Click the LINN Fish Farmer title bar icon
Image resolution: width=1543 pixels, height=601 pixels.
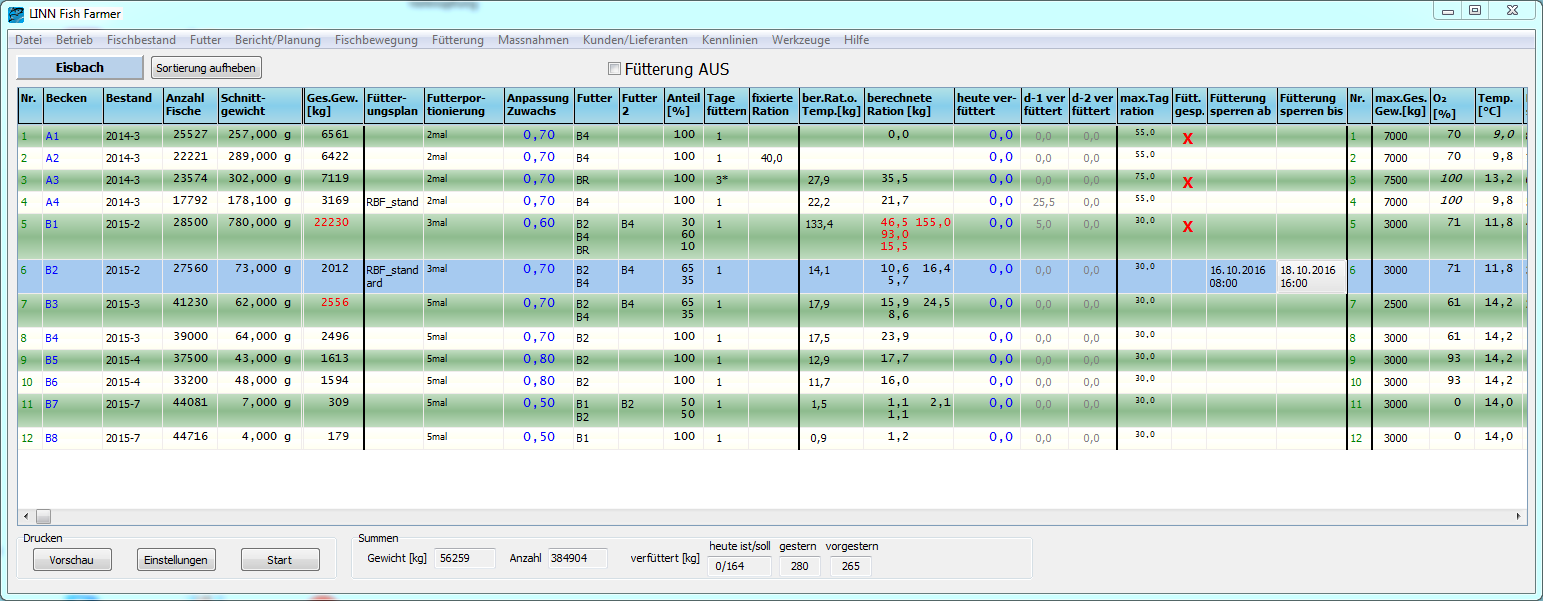click(x=15, y=14)
